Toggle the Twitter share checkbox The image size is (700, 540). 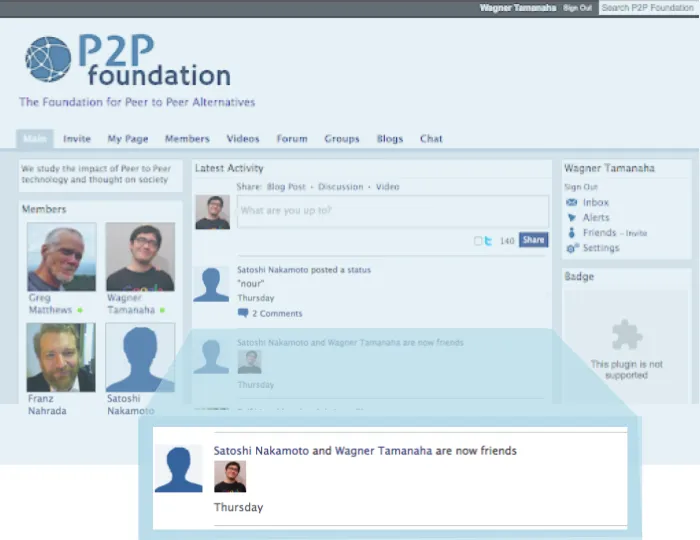click(x=478, y=241)
